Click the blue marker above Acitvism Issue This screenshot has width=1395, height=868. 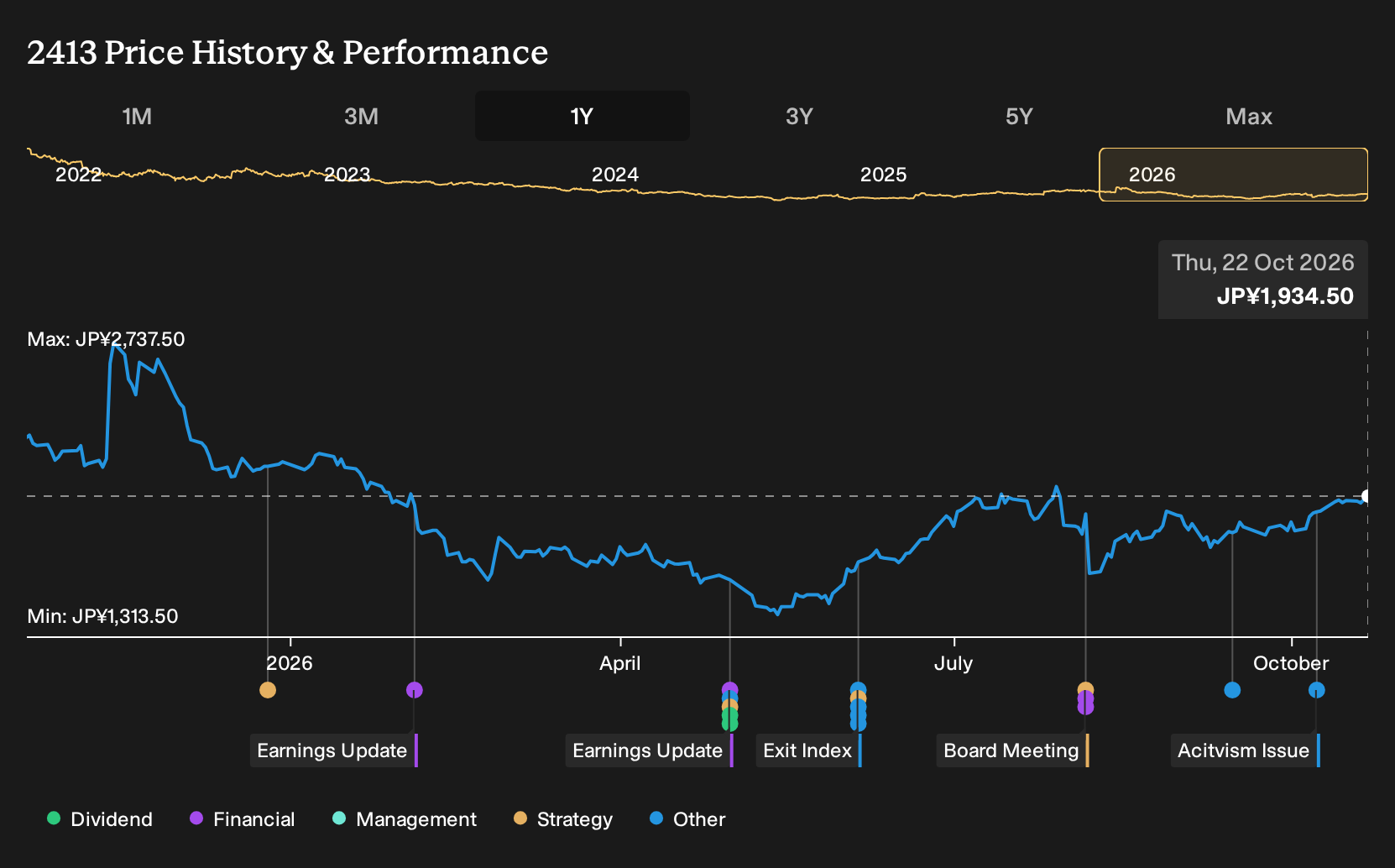click(1317, 690)
